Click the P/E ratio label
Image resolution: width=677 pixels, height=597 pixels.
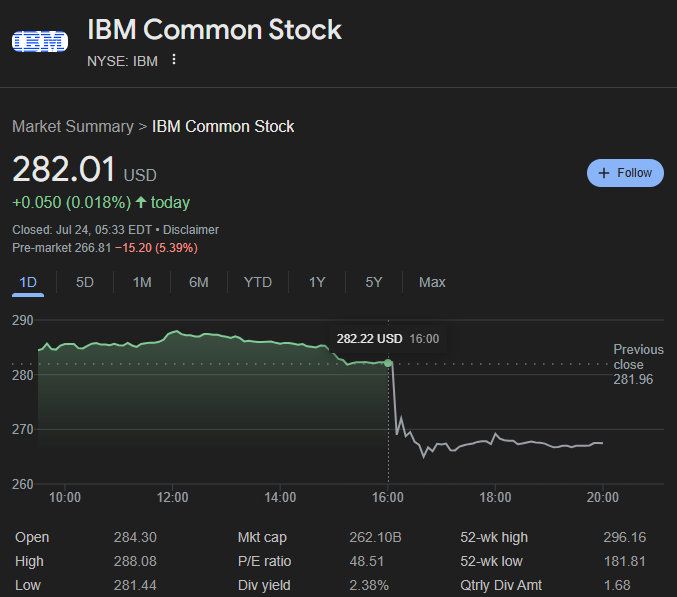click(x=264, y=561)
